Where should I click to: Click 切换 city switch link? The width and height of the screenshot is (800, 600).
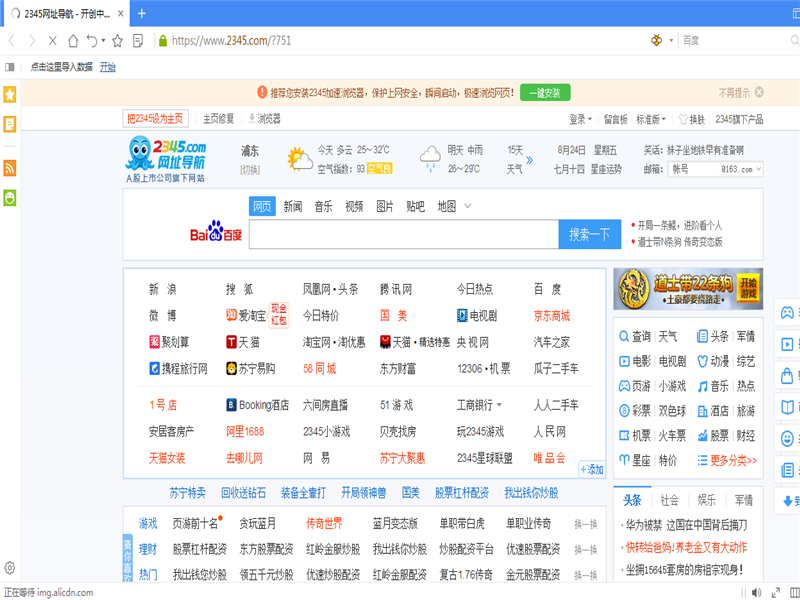tap(250, 170)
